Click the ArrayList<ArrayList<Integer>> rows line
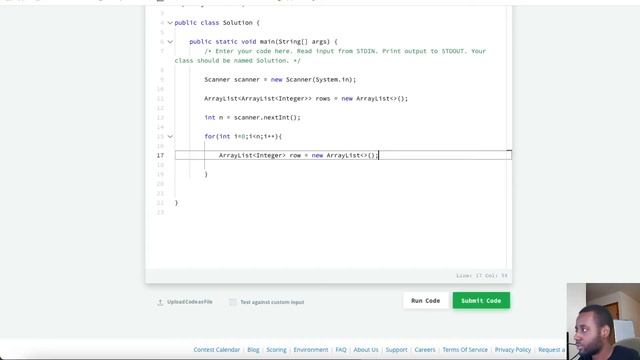Viewport: 640px width, 360px height. coord(306,99)
